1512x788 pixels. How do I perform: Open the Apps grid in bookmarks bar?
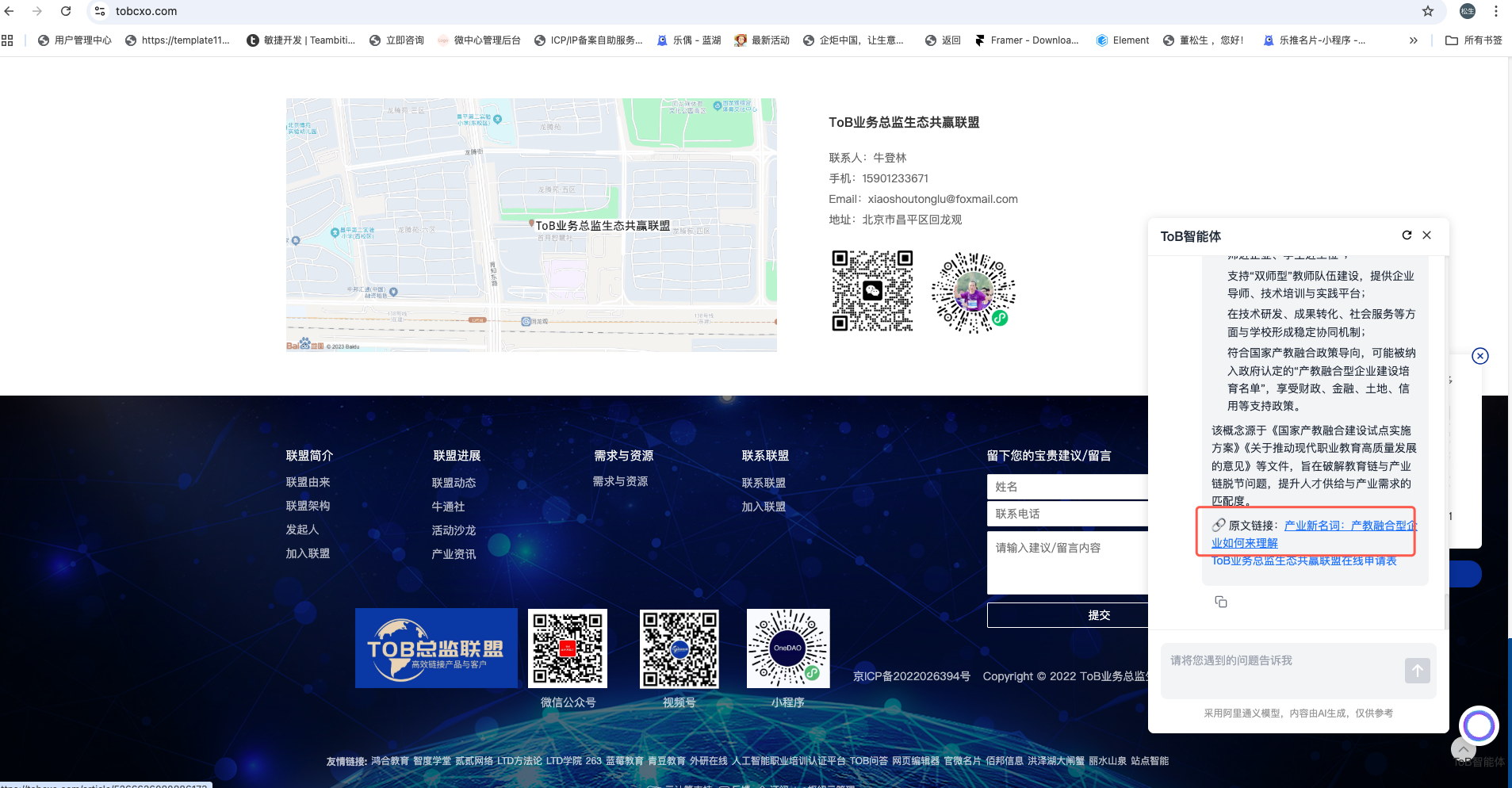pos(8,40)
